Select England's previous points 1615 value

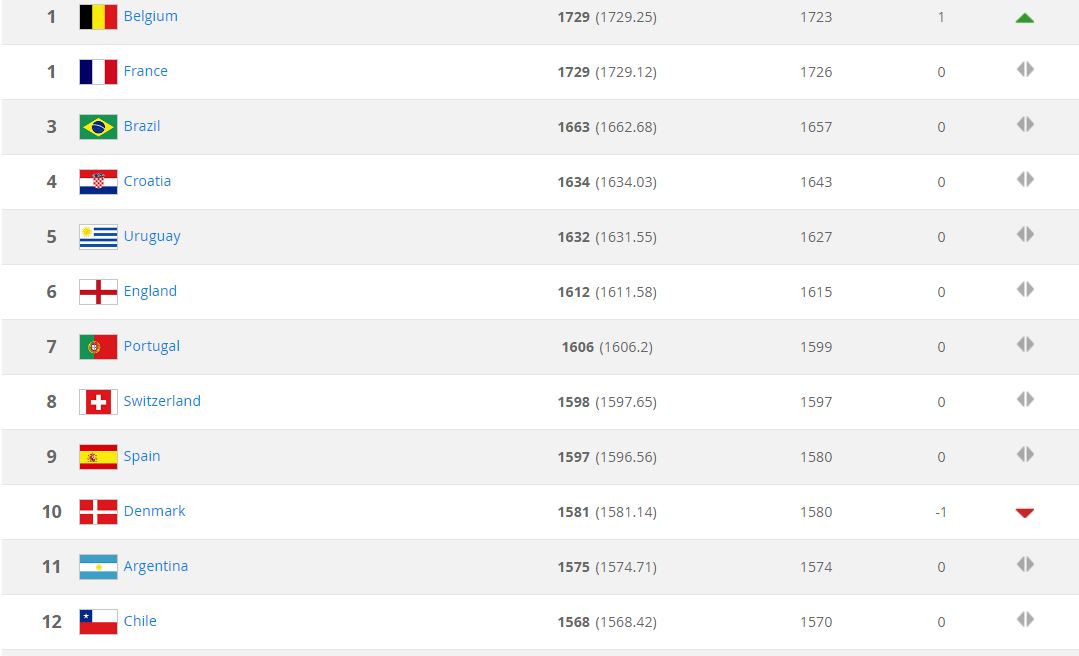pos(816,292)
